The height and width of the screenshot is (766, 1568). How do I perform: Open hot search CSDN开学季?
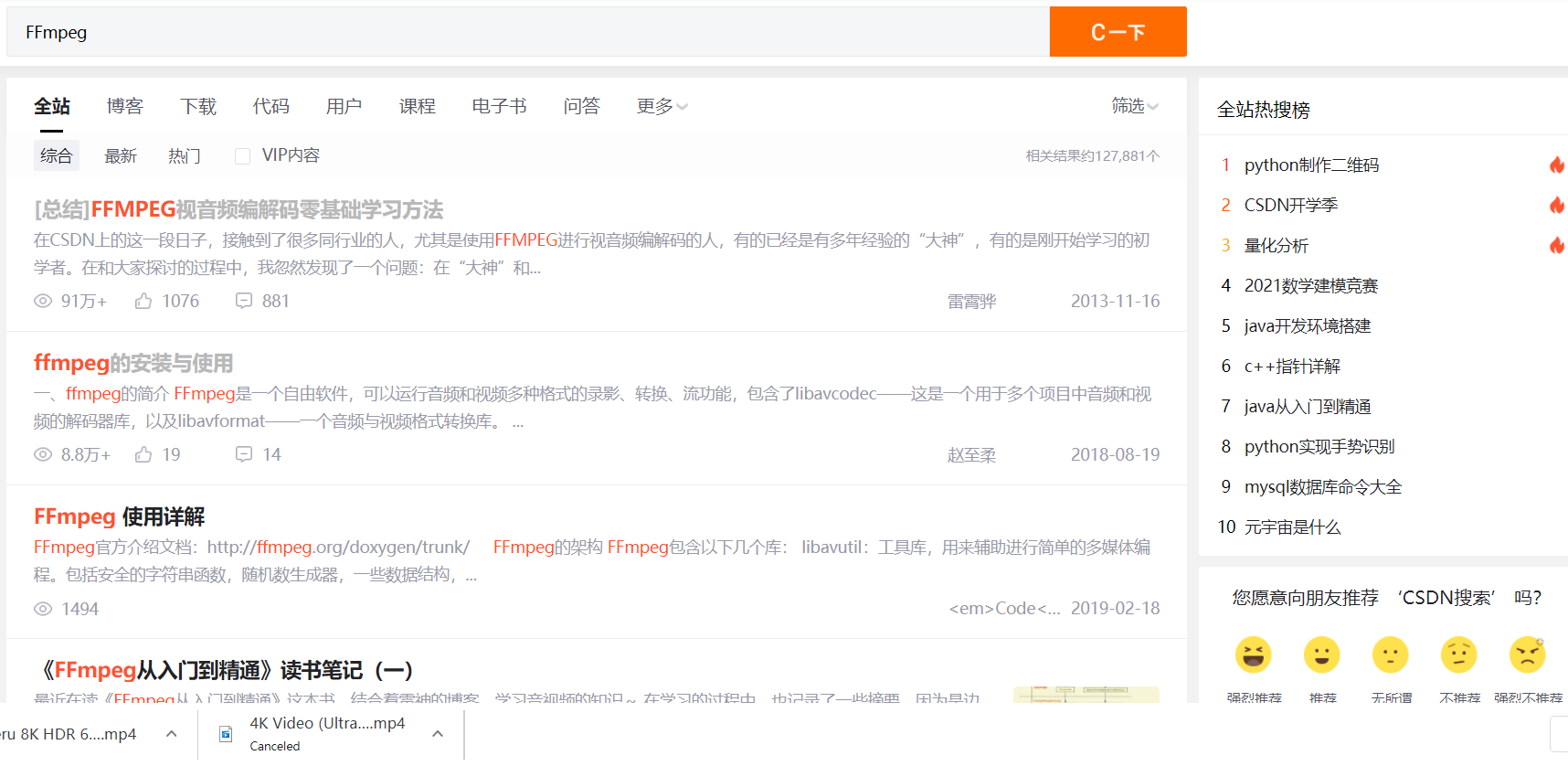1290,205
